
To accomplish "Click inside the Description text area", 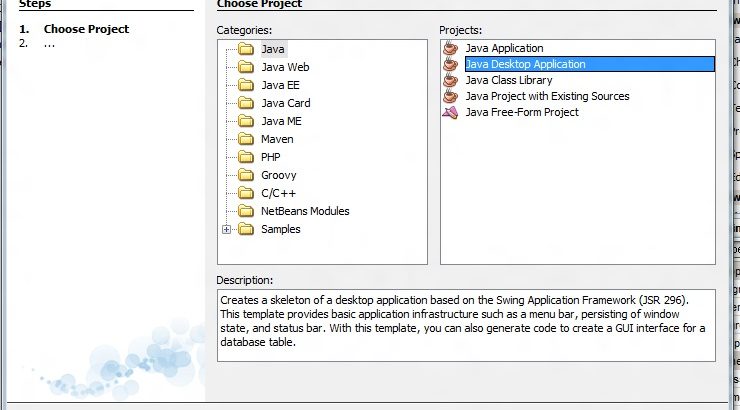I will (466, 325).
